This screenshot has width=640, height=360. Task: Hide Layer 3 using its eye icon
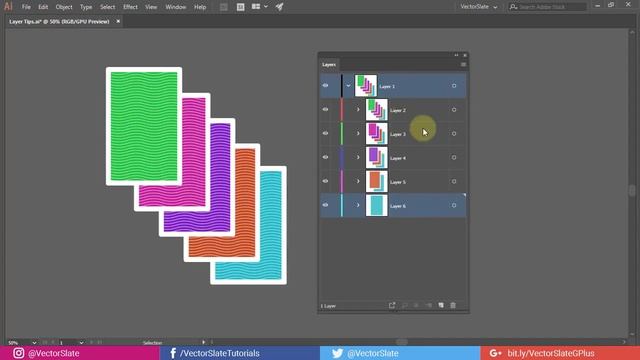pyautogui.click(x=325, y=133)
